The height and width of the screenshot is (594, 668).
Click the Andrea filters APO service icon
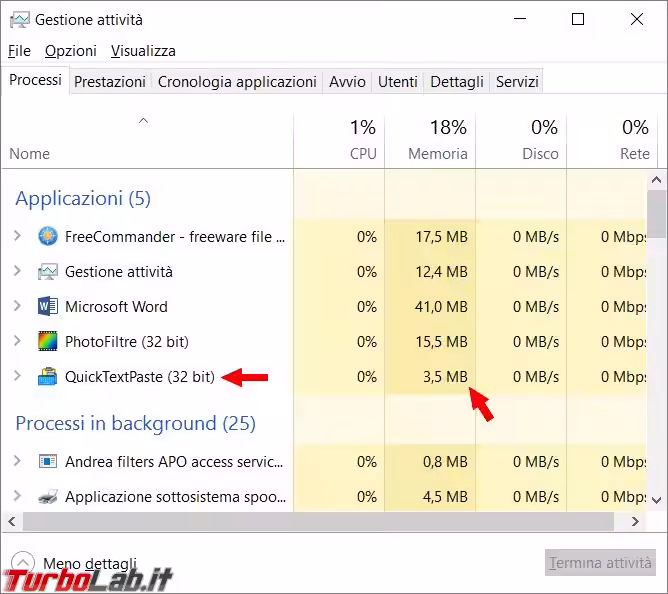click(x=48, y=462)
